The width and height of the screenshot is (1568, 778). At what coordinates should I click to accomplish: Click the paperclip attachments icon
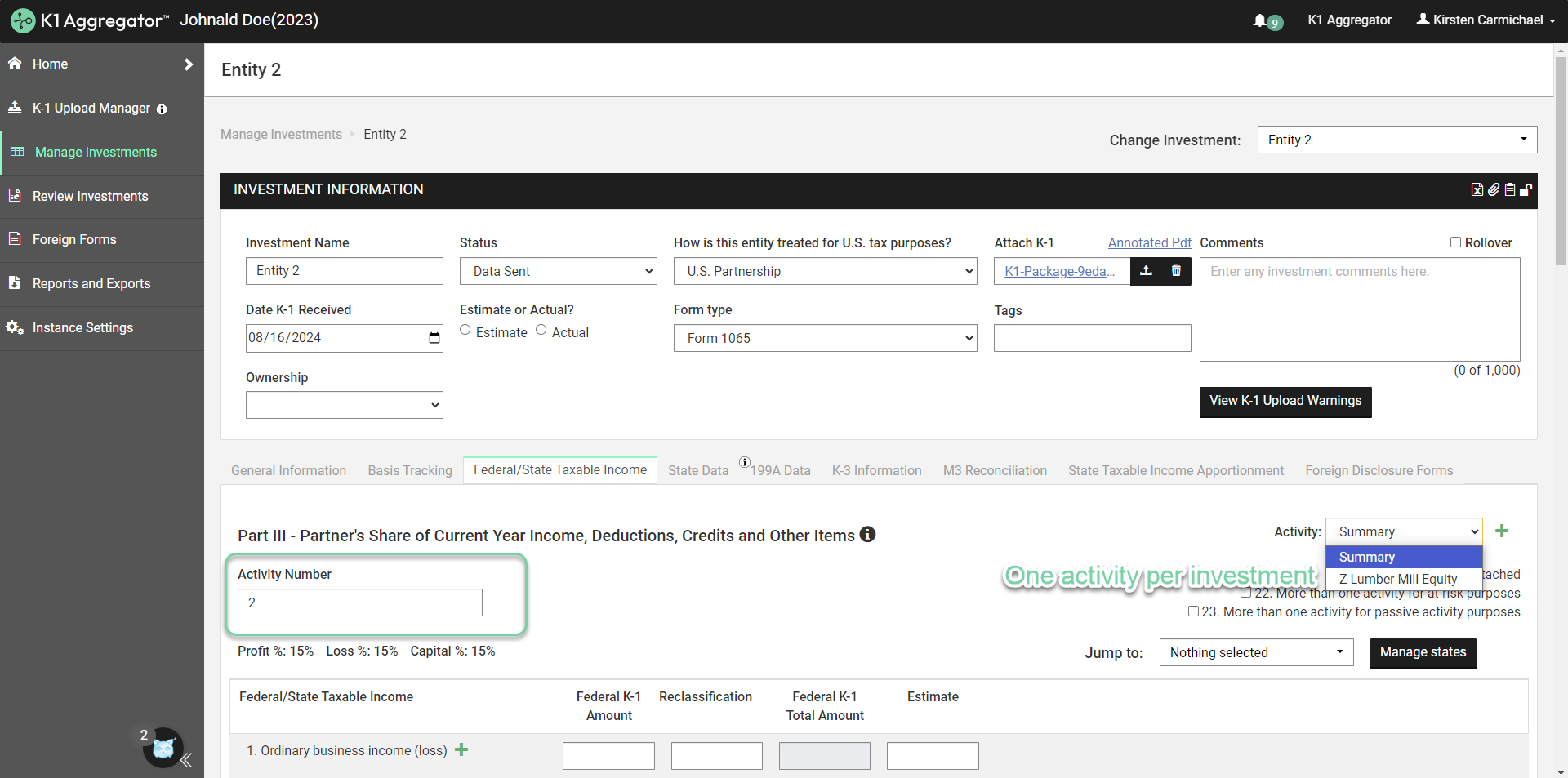[x=1493, y=189]
